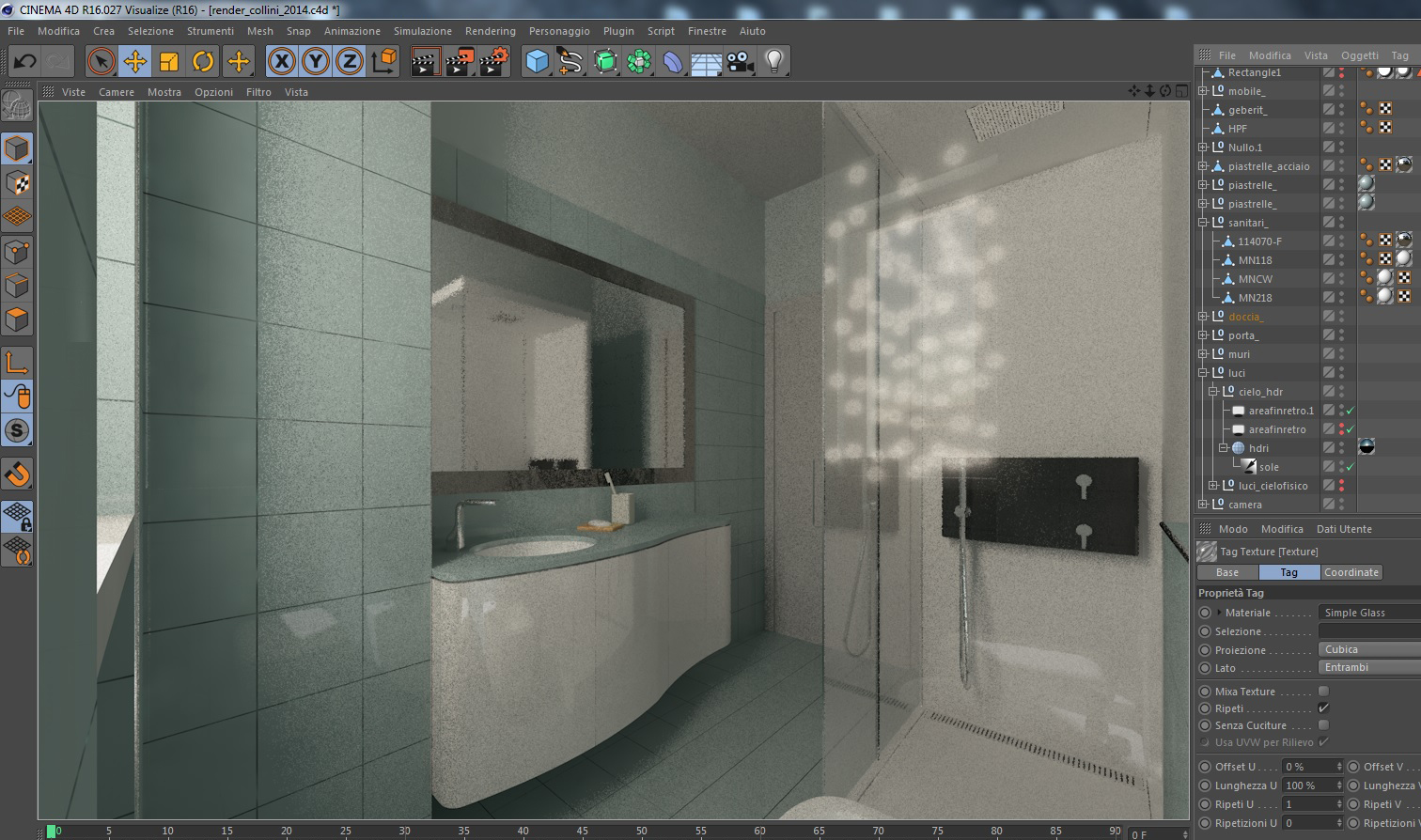This screenshot has width=1421, height=840.
Task: Expand the mobile_ object group
Action: coord(1203,91)
